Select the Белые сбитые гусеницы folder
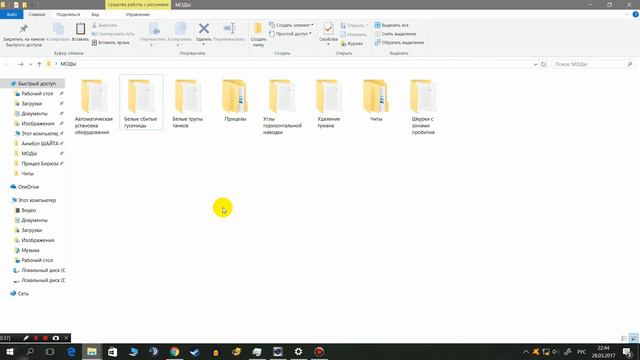Screen dimensions: 640x360 click(141, 102)
